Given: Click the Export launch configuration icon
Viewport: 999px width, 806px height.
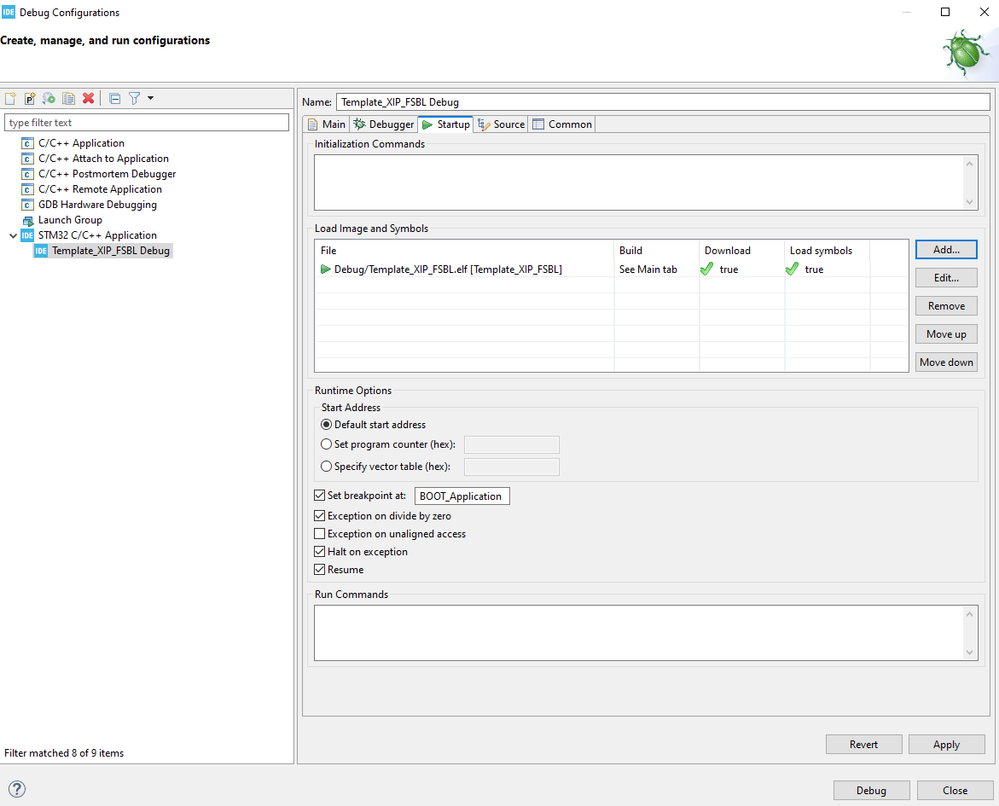Looking at the screenshot, I should 49,98.
